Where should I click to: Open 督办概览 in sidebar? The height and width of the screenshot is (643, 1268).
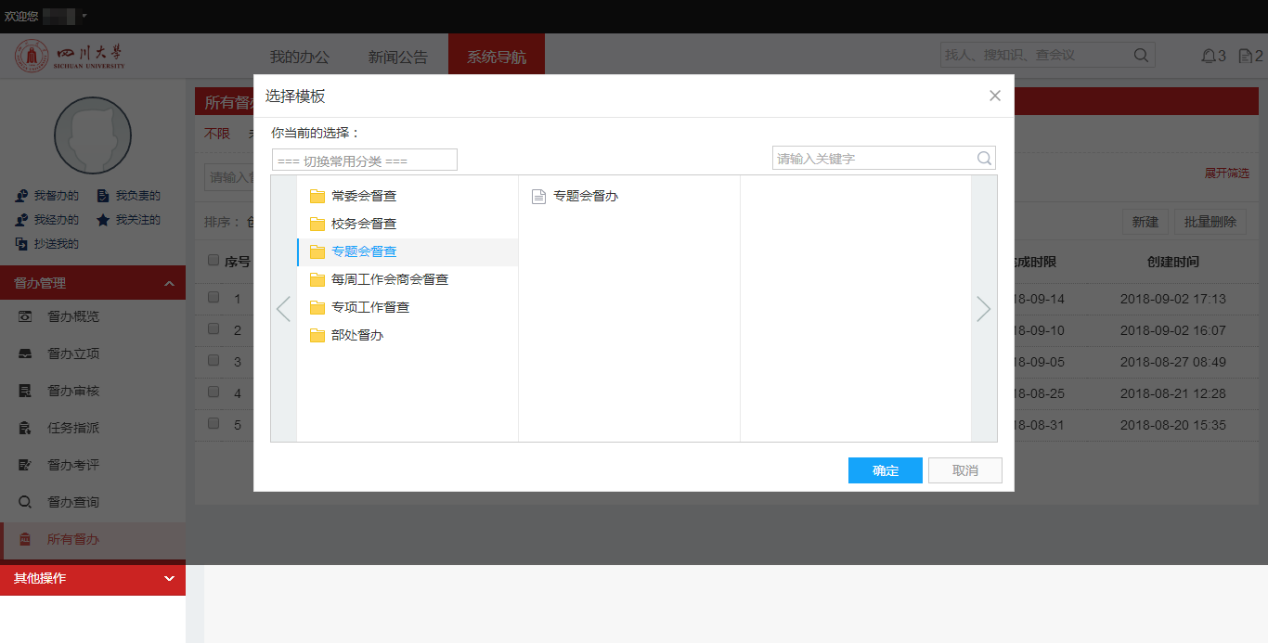73,317
